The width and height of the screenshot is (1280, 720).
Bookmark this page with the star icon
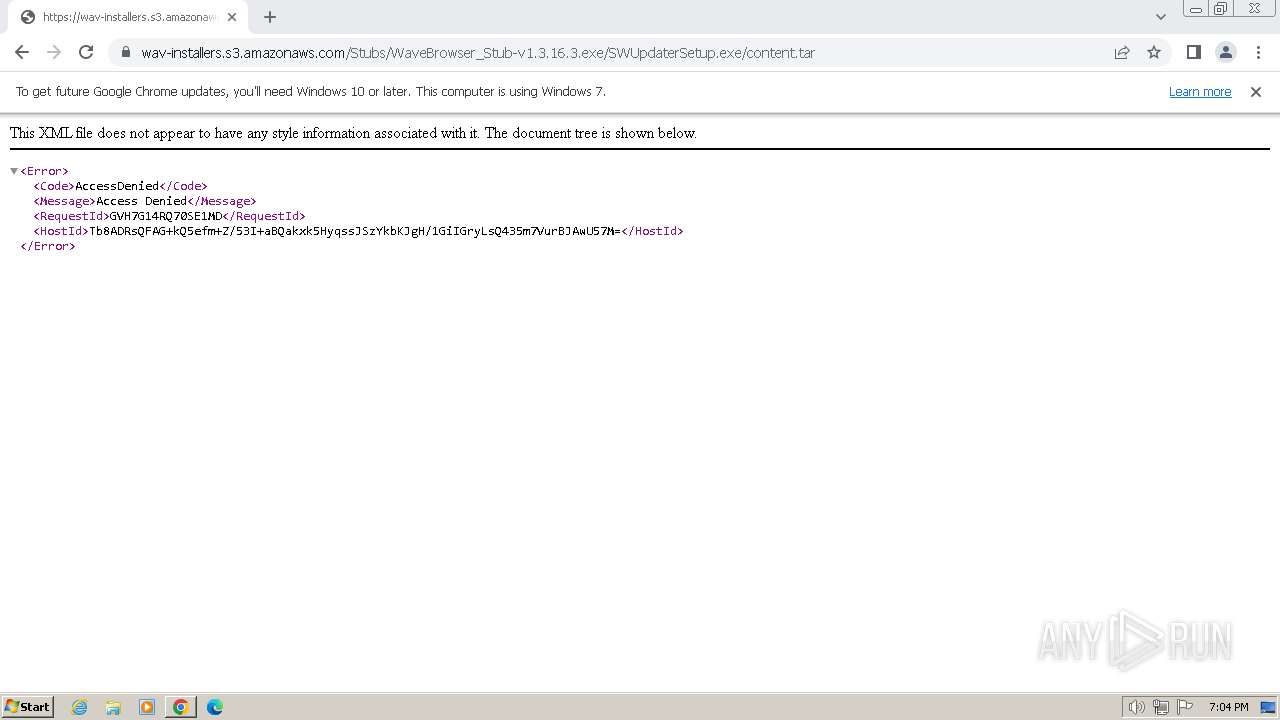click(1154, 52)
